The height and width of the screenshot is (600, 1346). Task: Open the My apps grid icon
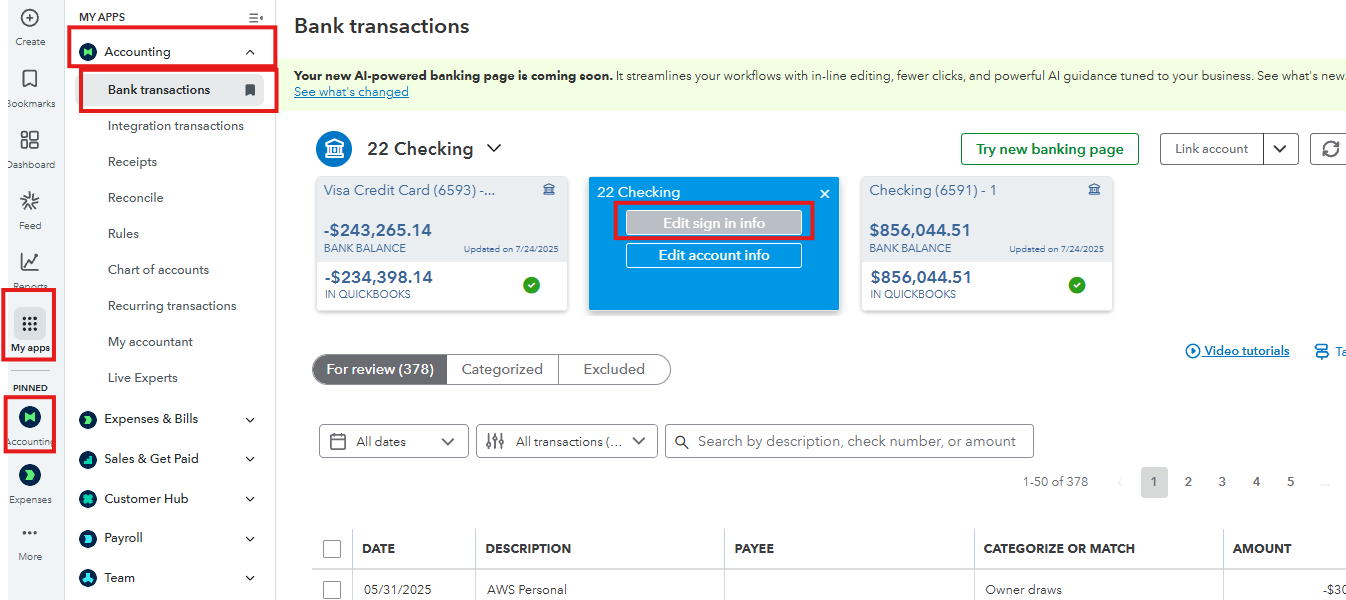tap(30, 324)
